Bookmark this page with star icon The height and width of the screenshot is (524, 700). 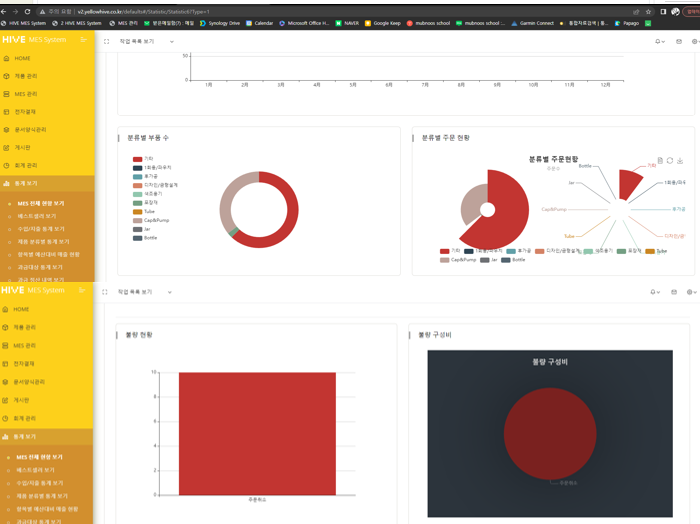pyautogui.click(x=648, y=12)
